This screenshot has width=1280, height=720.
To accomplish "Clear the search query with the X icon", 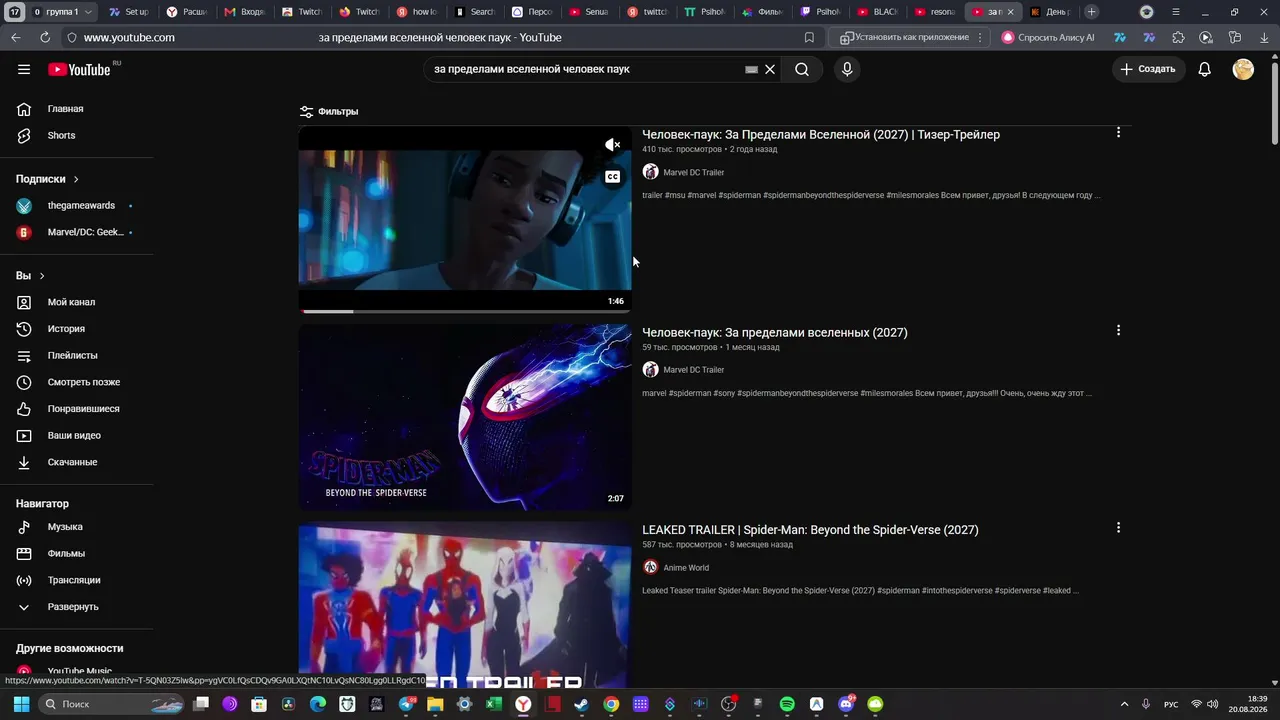I will pos(770,69).
